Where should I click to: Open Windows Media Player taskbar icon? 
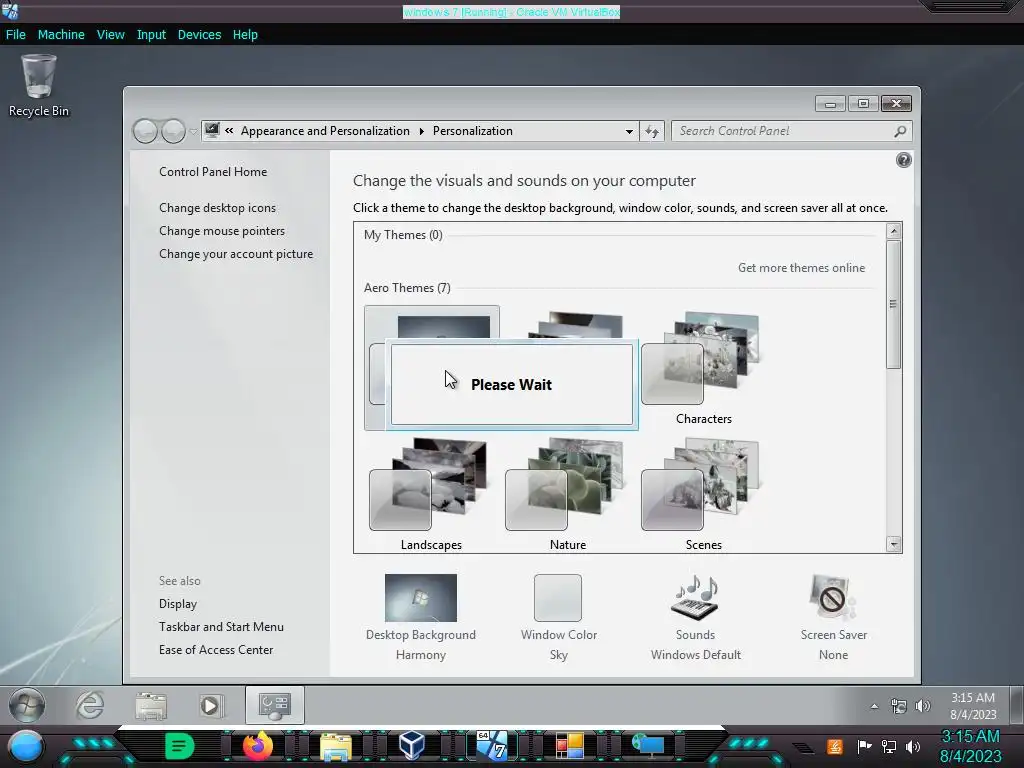211,706
